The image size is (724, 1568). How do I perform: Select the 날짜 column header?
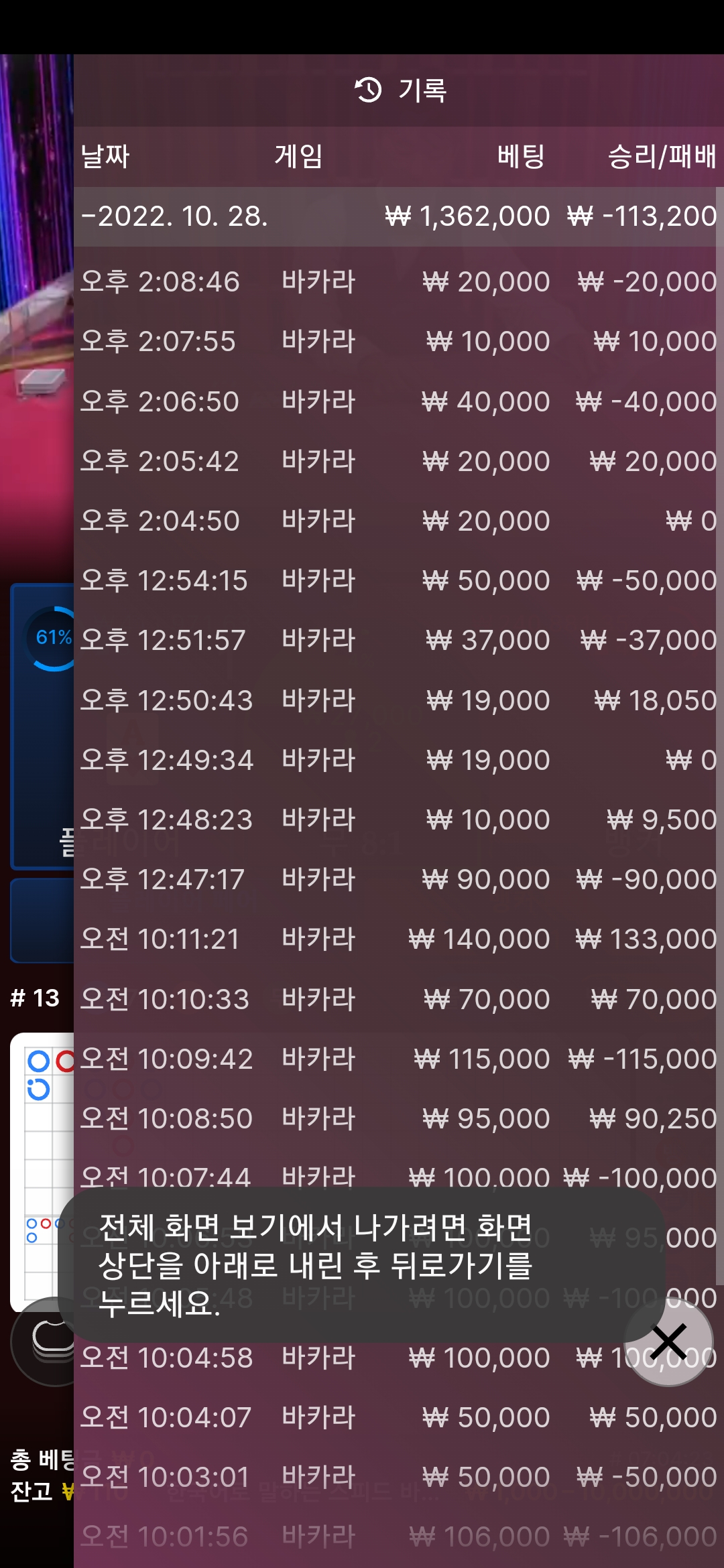[105, 156]
